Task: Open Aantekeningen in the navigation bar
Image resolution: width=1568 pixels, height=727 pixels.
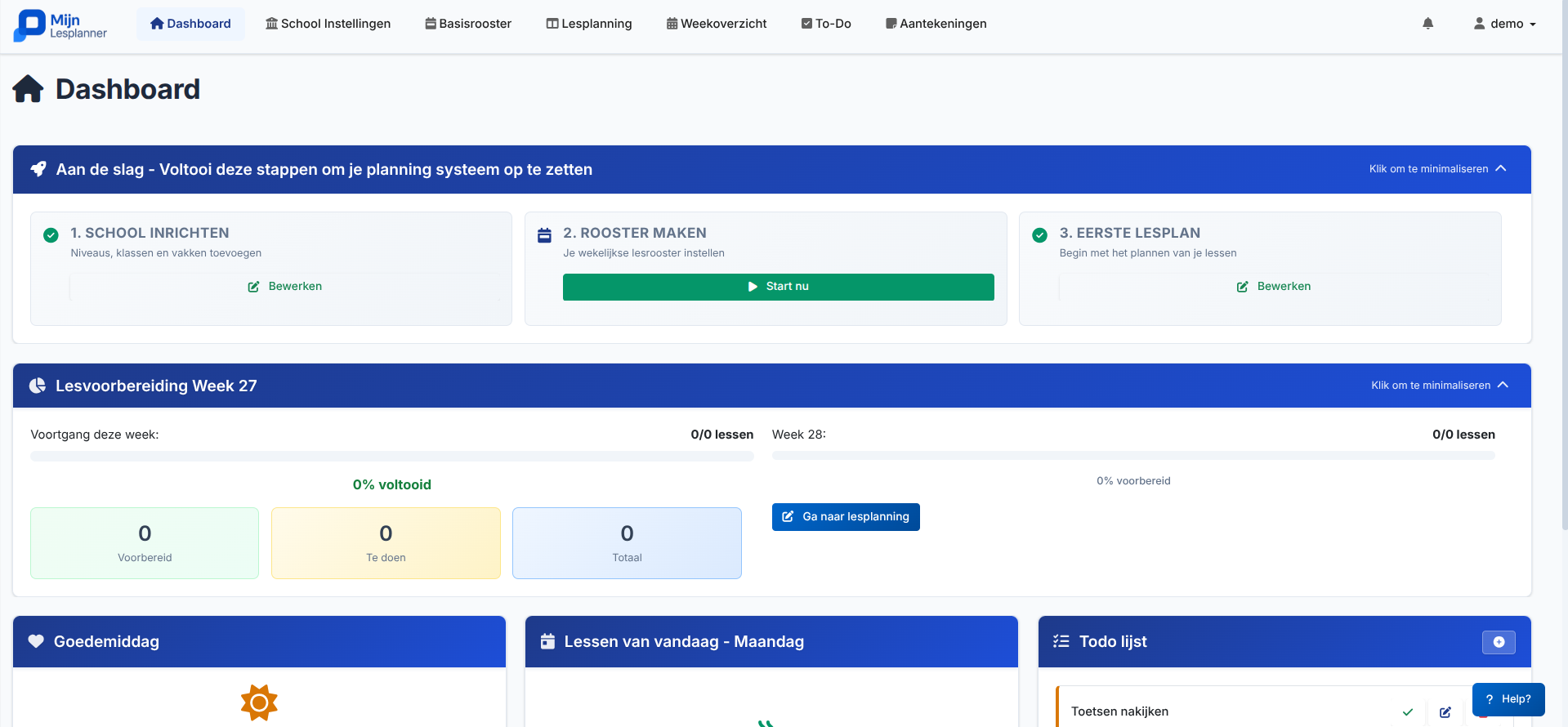Action: (936, 24)
